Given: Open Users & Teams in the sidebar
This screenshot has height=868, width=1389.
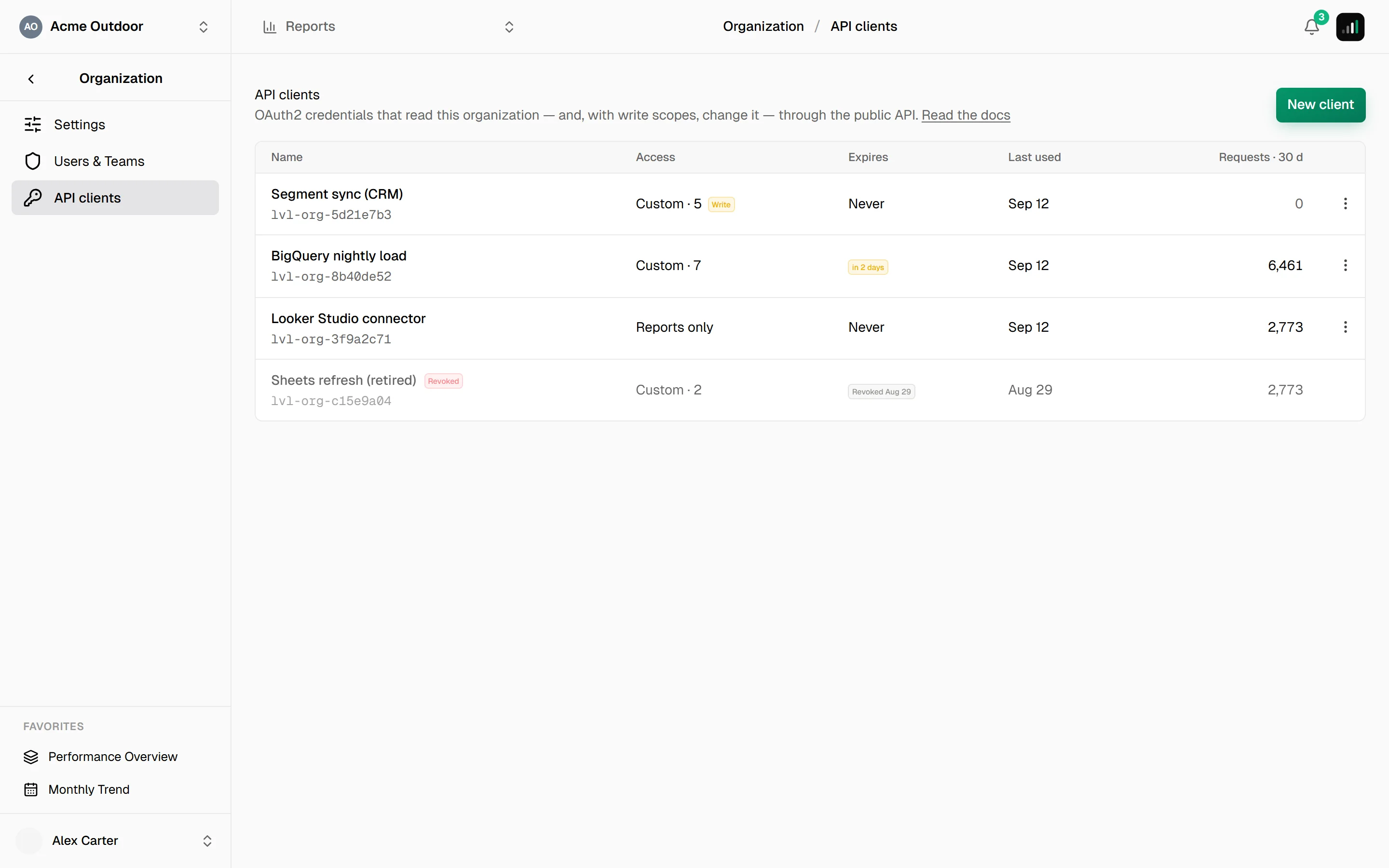Looking at the screenshot, I should [x=115, y=162].
